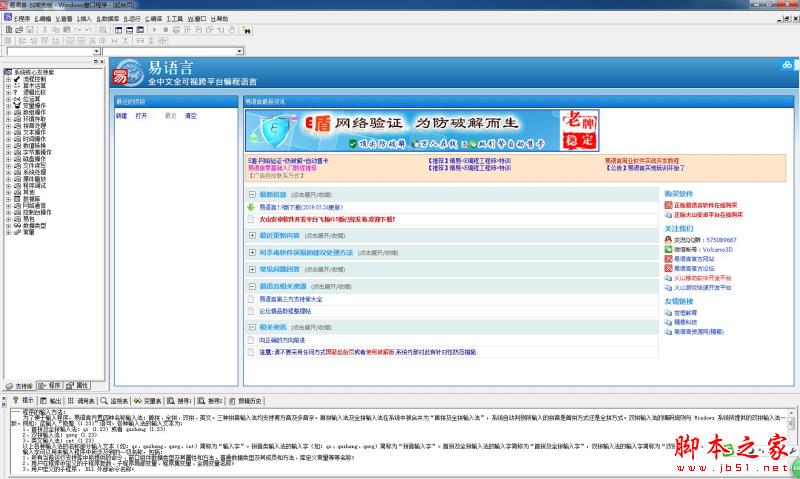Switch to the 剪辑历史 tab

pos(246,400)
